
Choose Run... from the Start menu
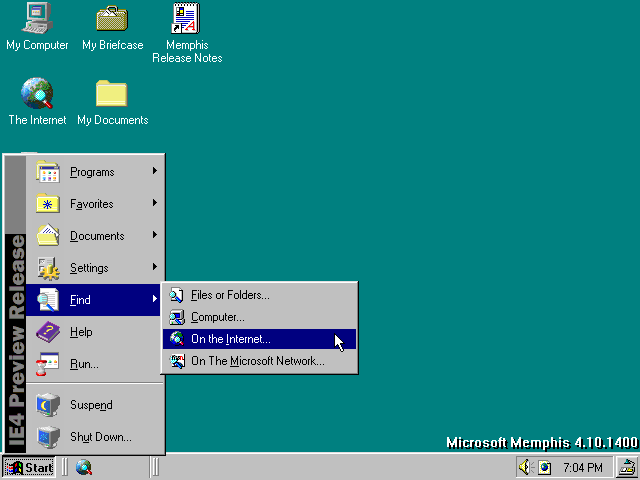94,364
